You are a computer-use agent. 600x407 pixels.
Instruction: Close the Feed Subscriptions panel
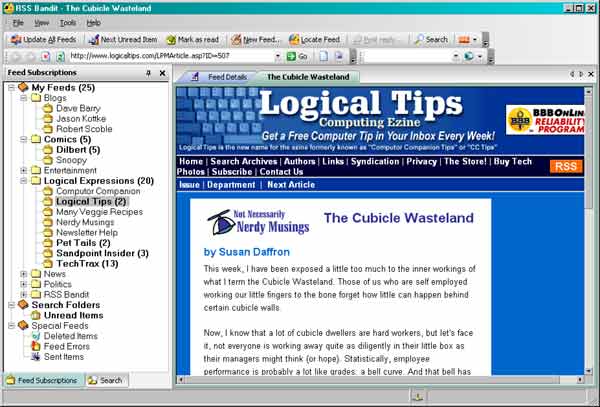click(x=162, y=73)
